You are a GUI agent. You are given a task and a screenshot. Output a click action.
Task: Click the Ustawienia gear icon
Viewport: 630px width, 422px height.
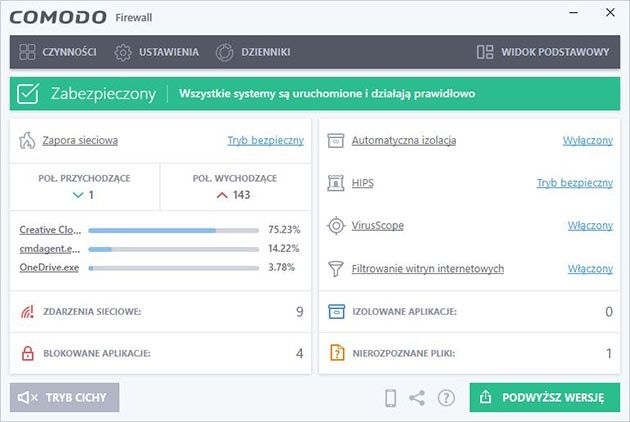tap(123, 52)
